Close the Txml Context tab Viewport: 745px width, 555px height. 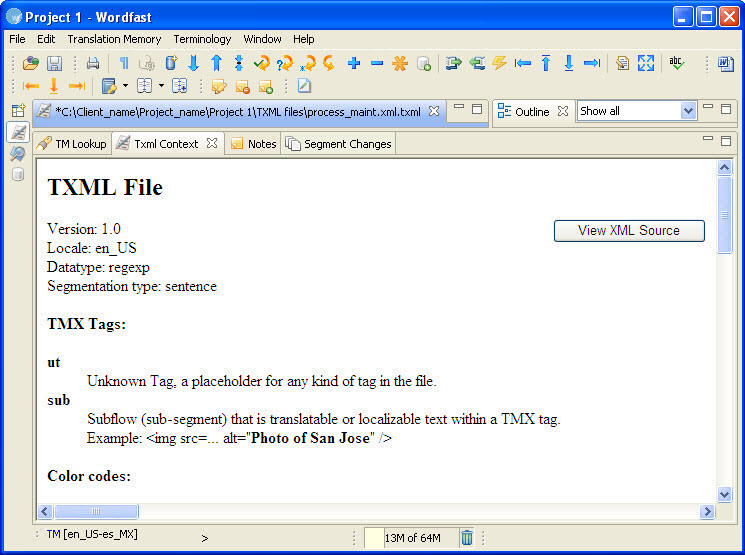click(x=212, y=143)
